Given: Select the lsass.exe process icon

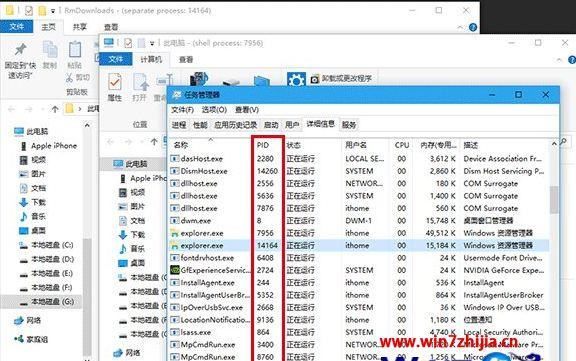Looking at the screenshot, I should point(175,332).
